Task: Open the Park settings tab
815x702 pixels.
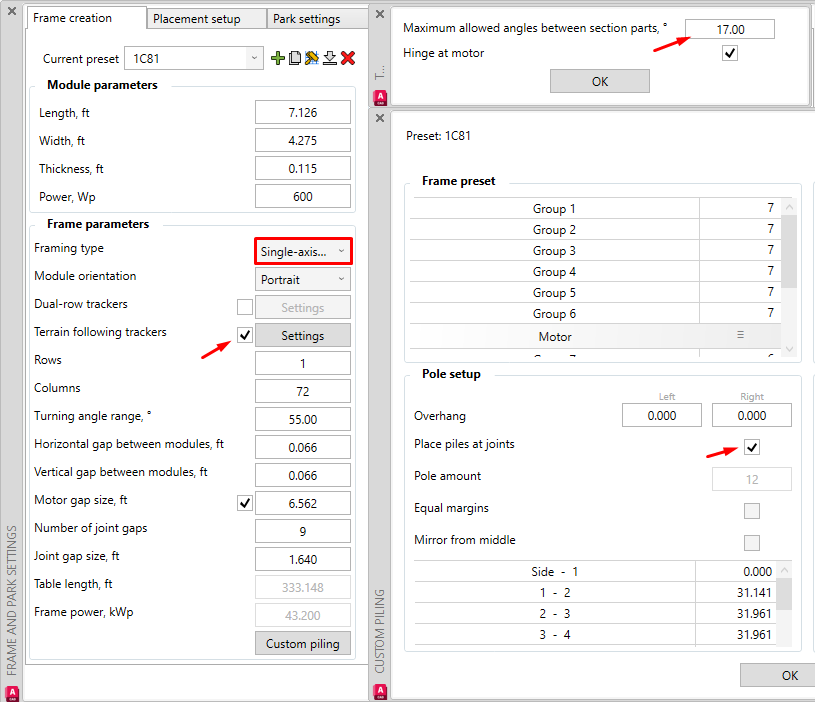Action: 305,19
